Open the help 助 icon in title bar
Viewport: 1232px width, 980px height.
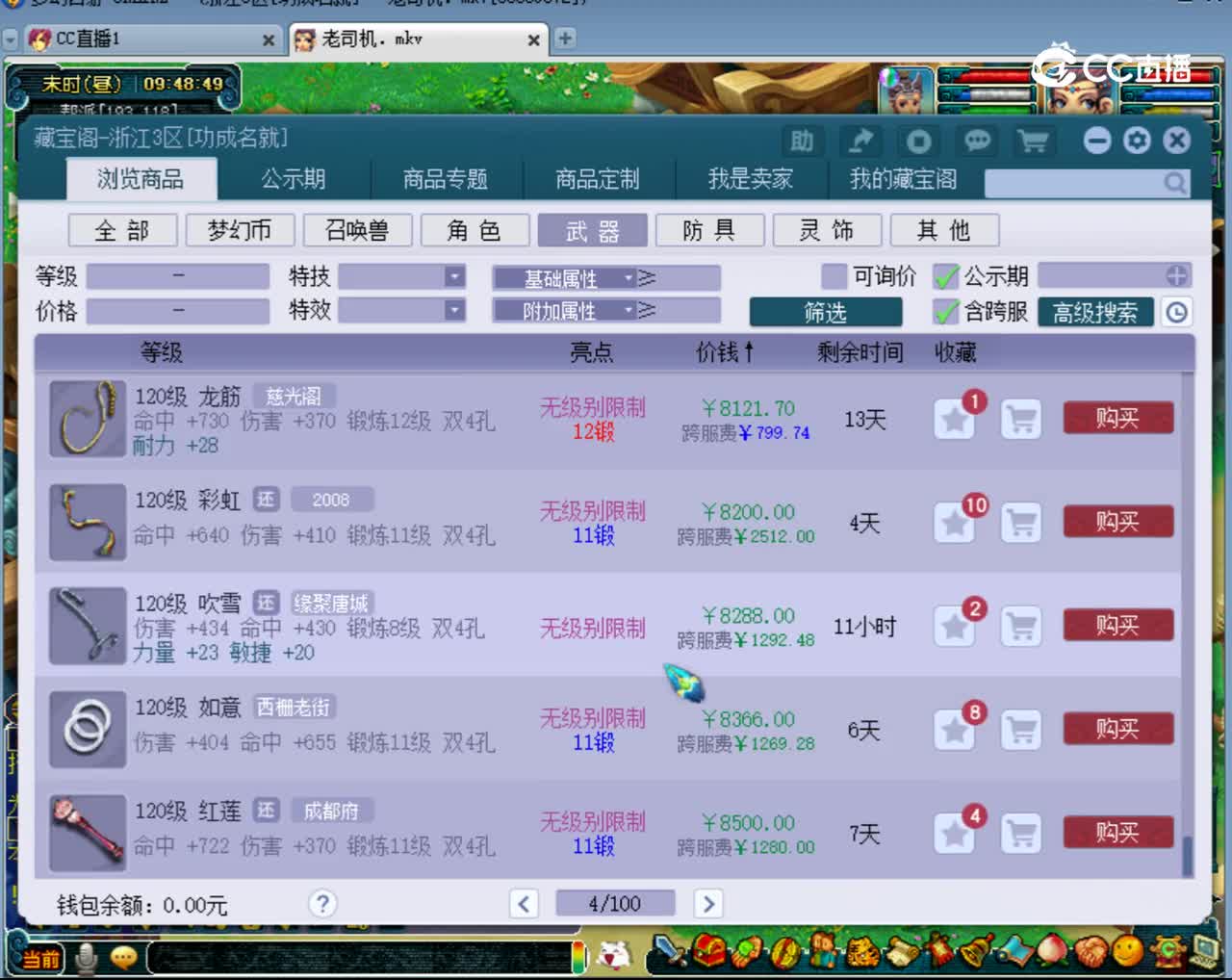[802, 142]
